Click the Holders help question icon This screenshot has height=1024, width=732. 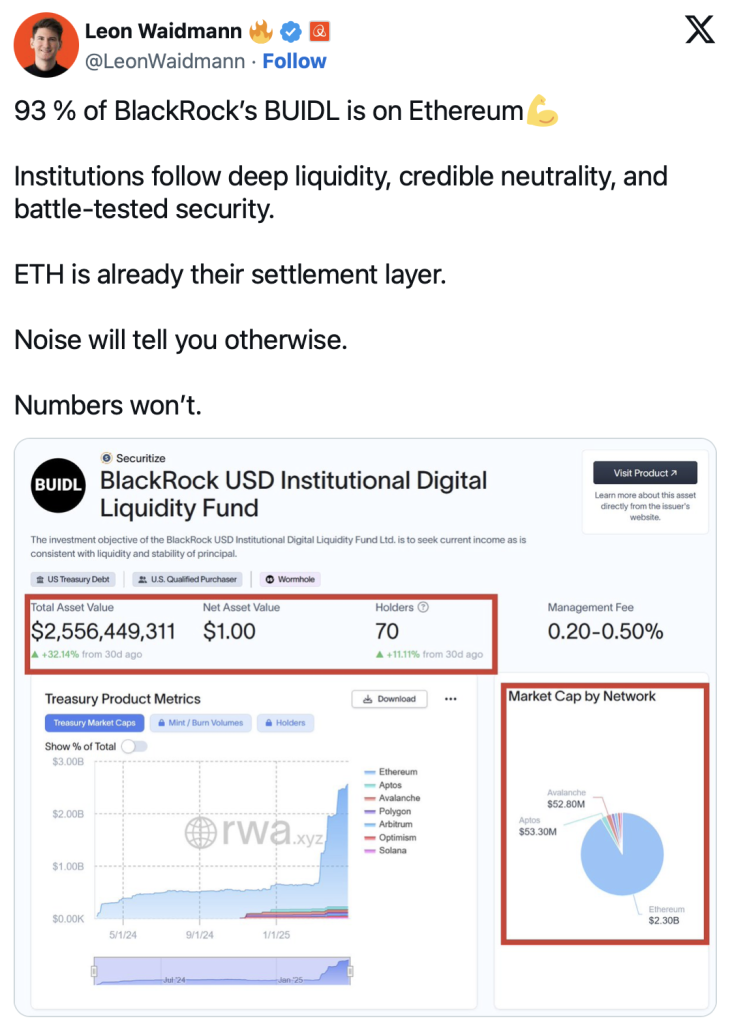[423, 607]
